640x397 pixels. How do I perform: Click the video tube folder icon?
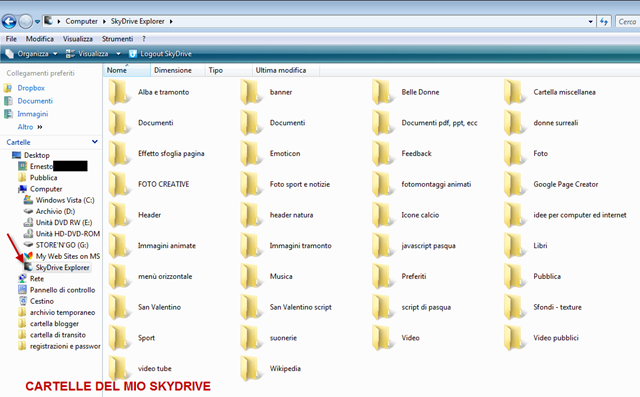(119, 368)
